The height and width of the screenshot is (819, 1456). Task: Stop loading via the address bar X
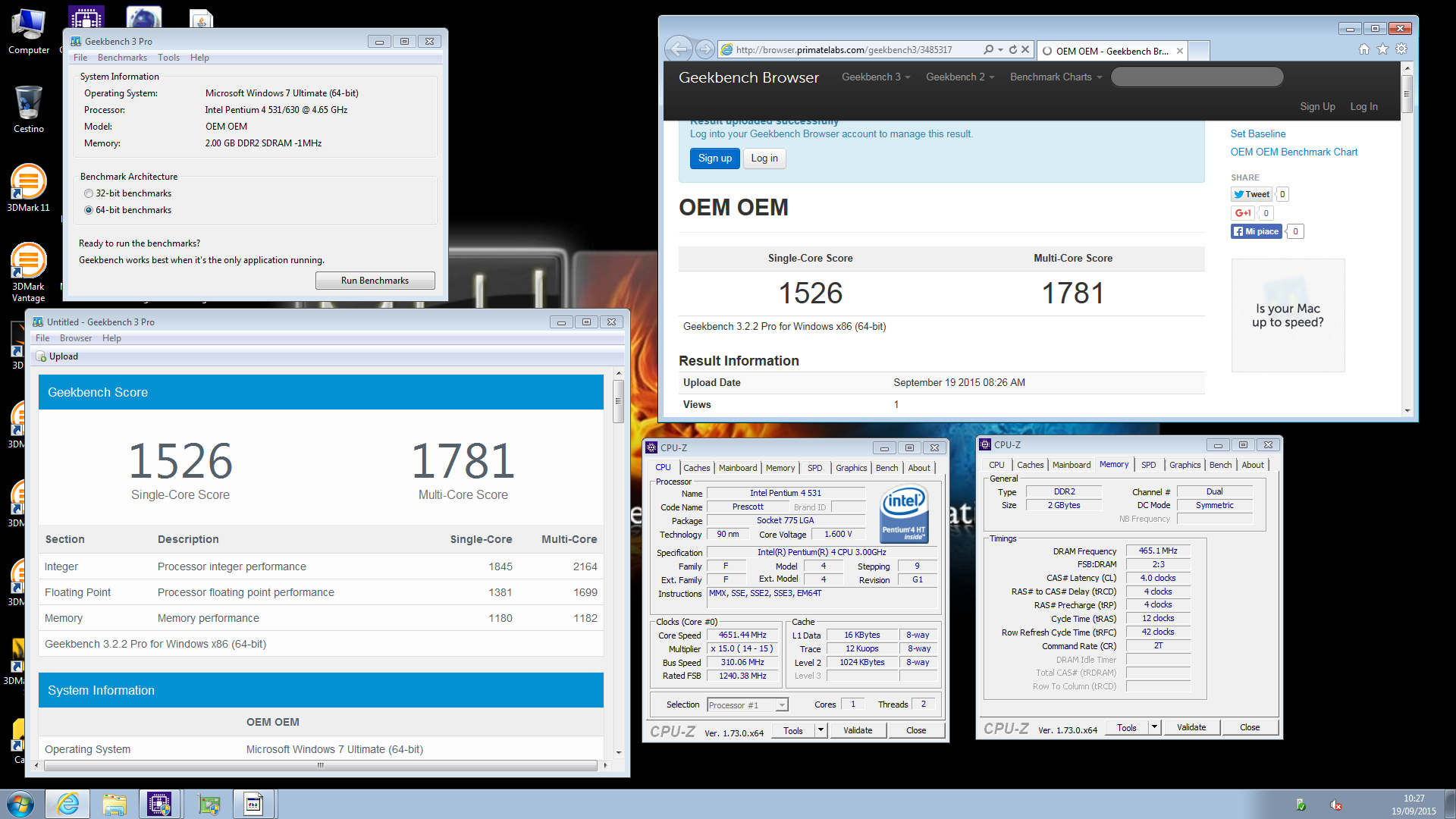pos(1025,49)
